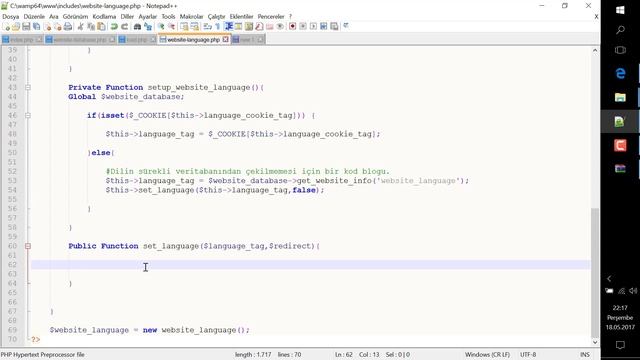
Task: Undo the last edit
Action: click(x=114, y=27)
